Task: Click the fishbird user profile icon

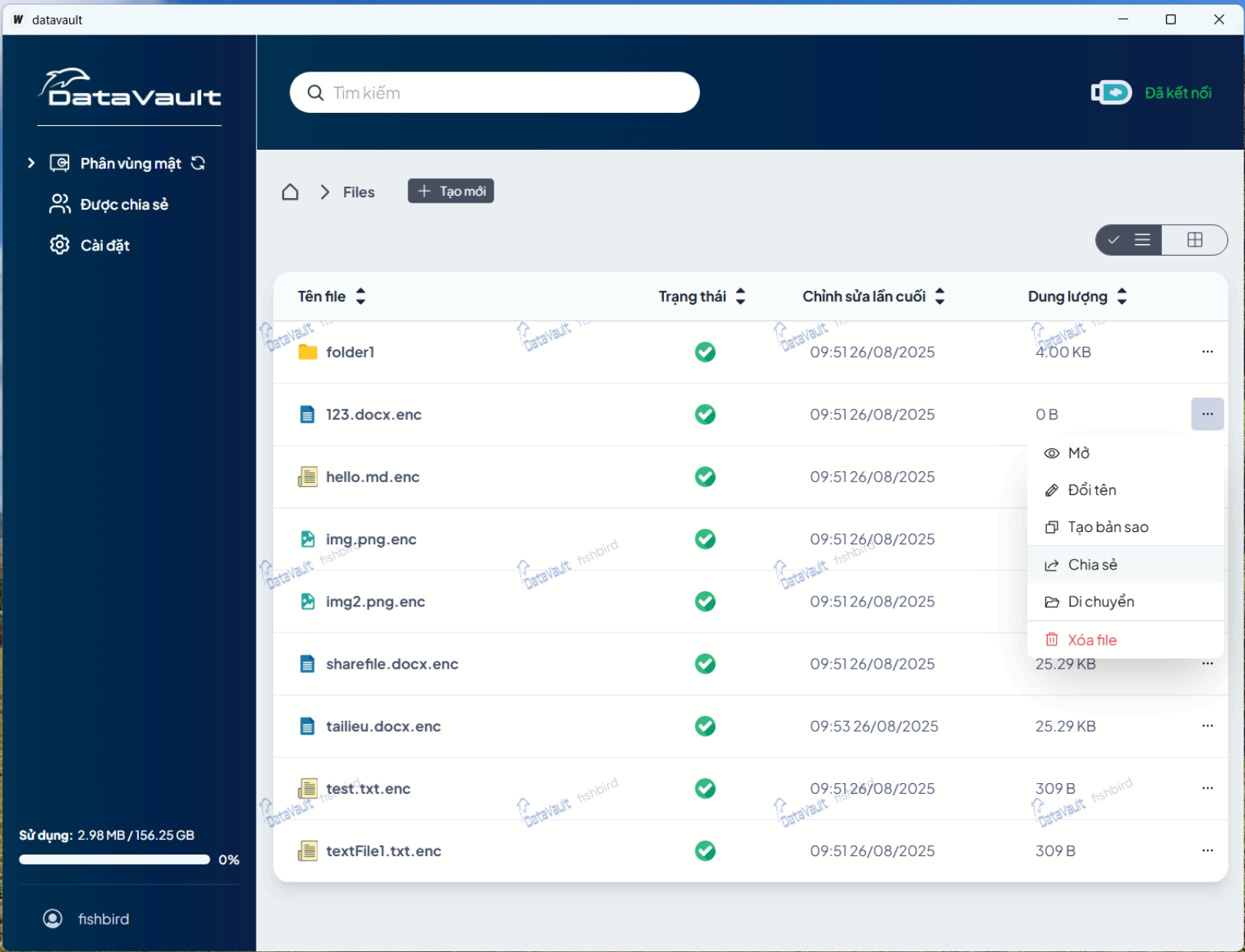Action: [x=53, y=919]
